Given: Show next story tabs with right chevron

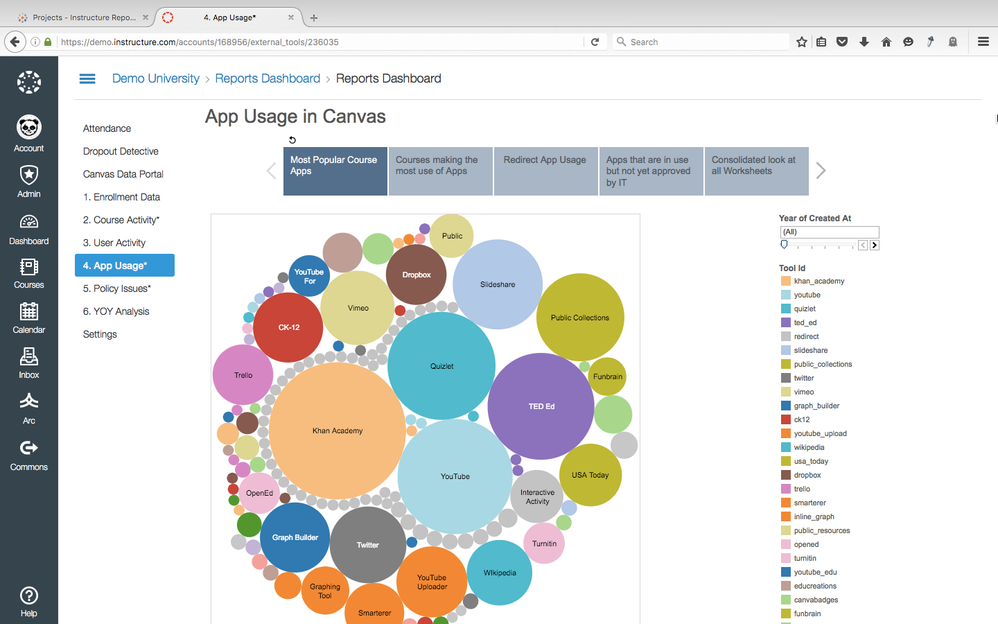Looking at the screenshot, I should click(x=821, y=171).
